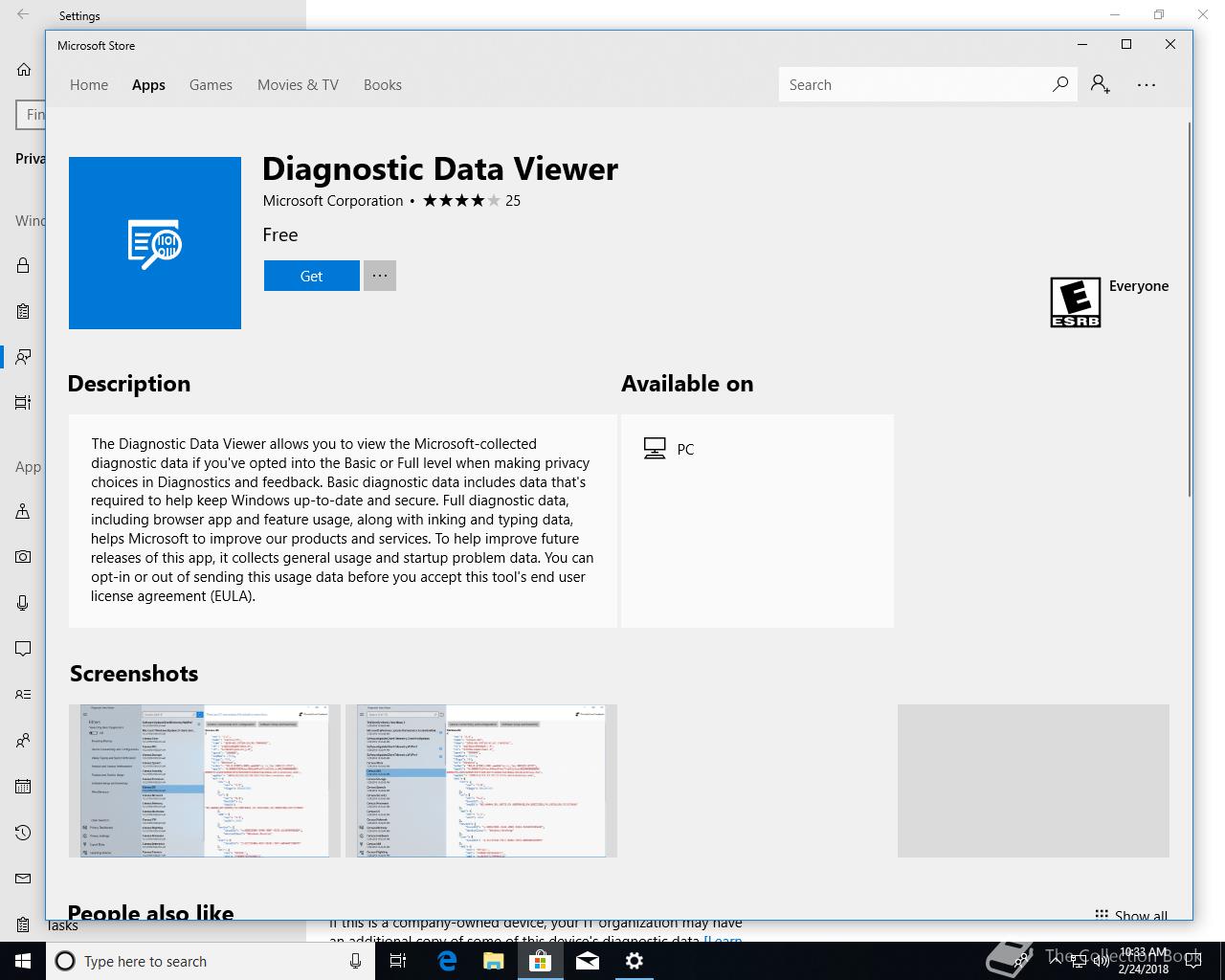This screenshot has width=1225, height=980.
Task: Select the feedback person icon in Settings sidebar
Action: tap(23, 357)
